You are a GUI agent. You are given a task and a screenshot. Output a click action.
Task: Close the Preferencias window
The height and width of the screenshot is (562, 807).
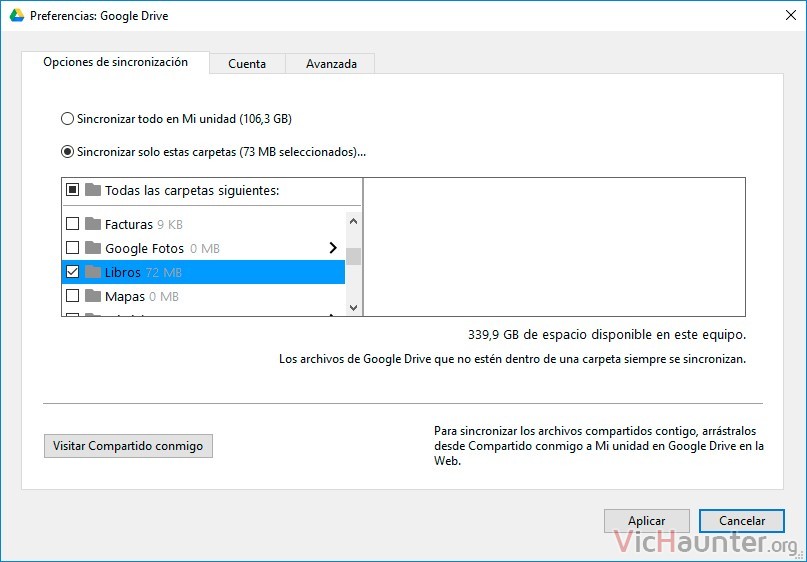tap(791, 15)
